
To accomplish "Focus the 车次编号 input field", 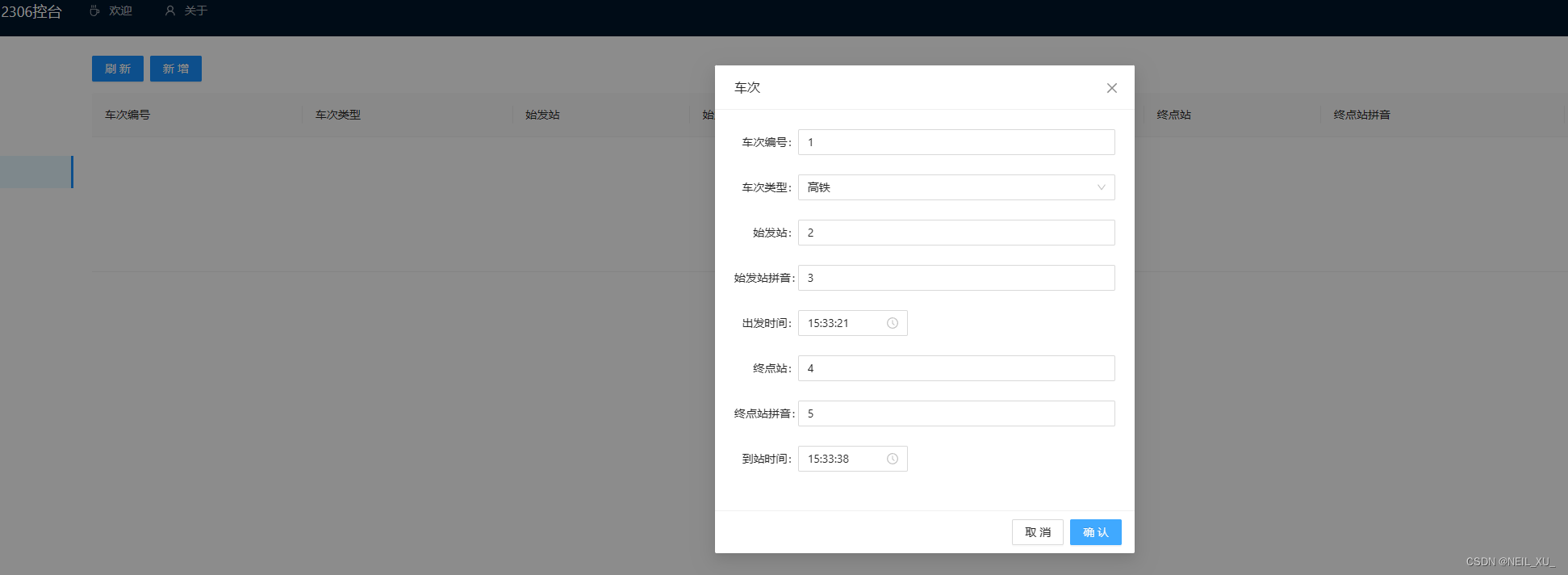I will pos(956,142).
